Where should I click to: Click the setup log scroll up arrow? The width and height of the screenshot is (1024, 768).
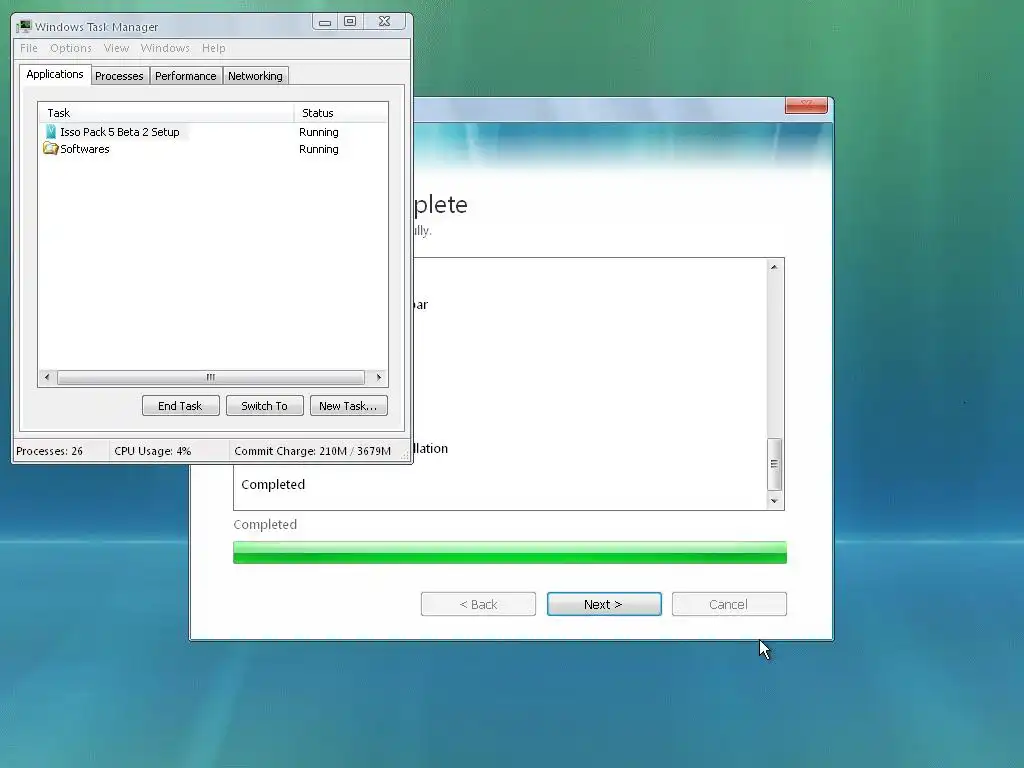pyautogui.click(x=775, y=266)
